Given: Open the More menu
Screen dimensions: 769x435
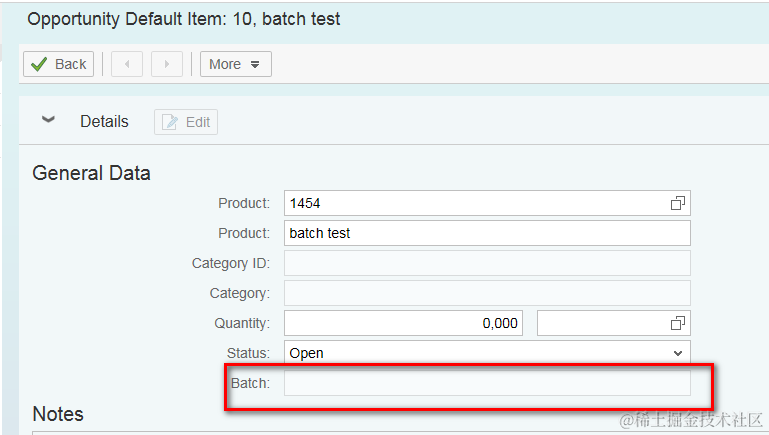Looking at the screenshot, I should (x=235, y=64).
